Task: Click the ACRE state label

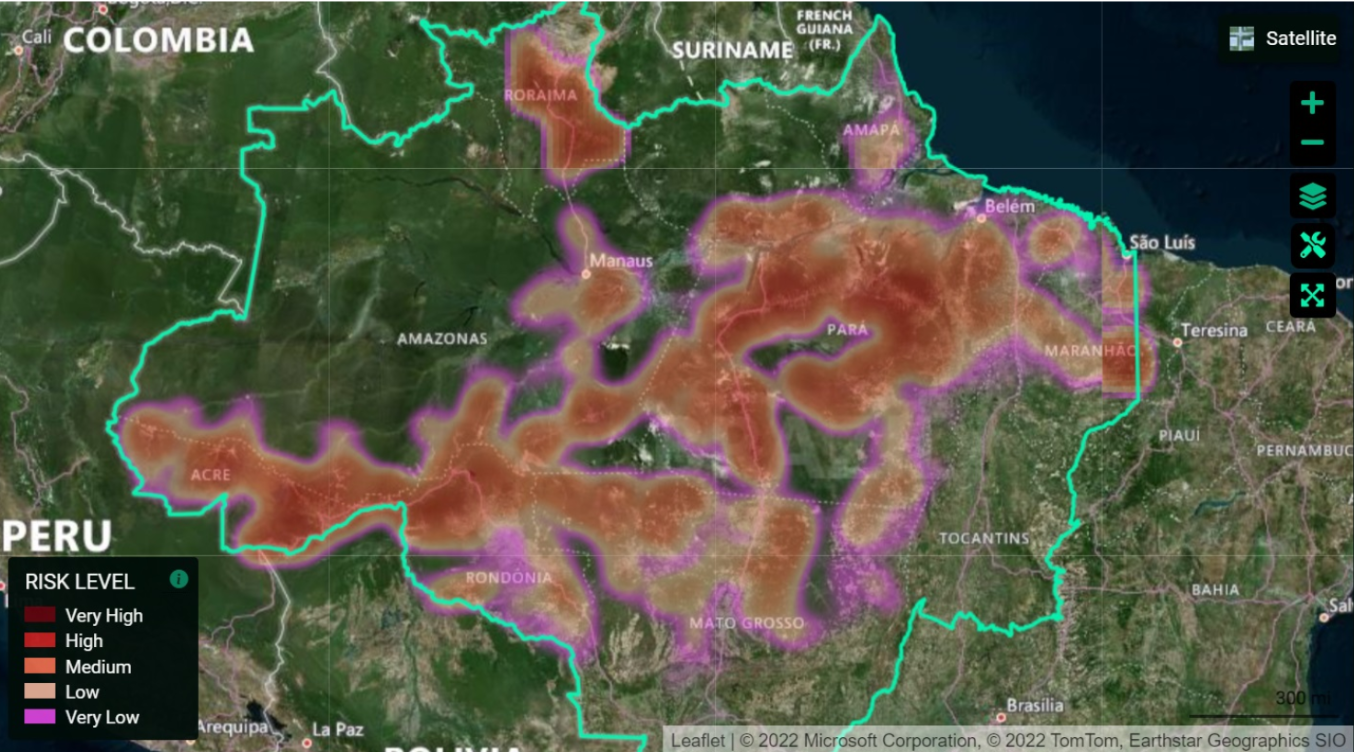Action: tap(210, 475)
